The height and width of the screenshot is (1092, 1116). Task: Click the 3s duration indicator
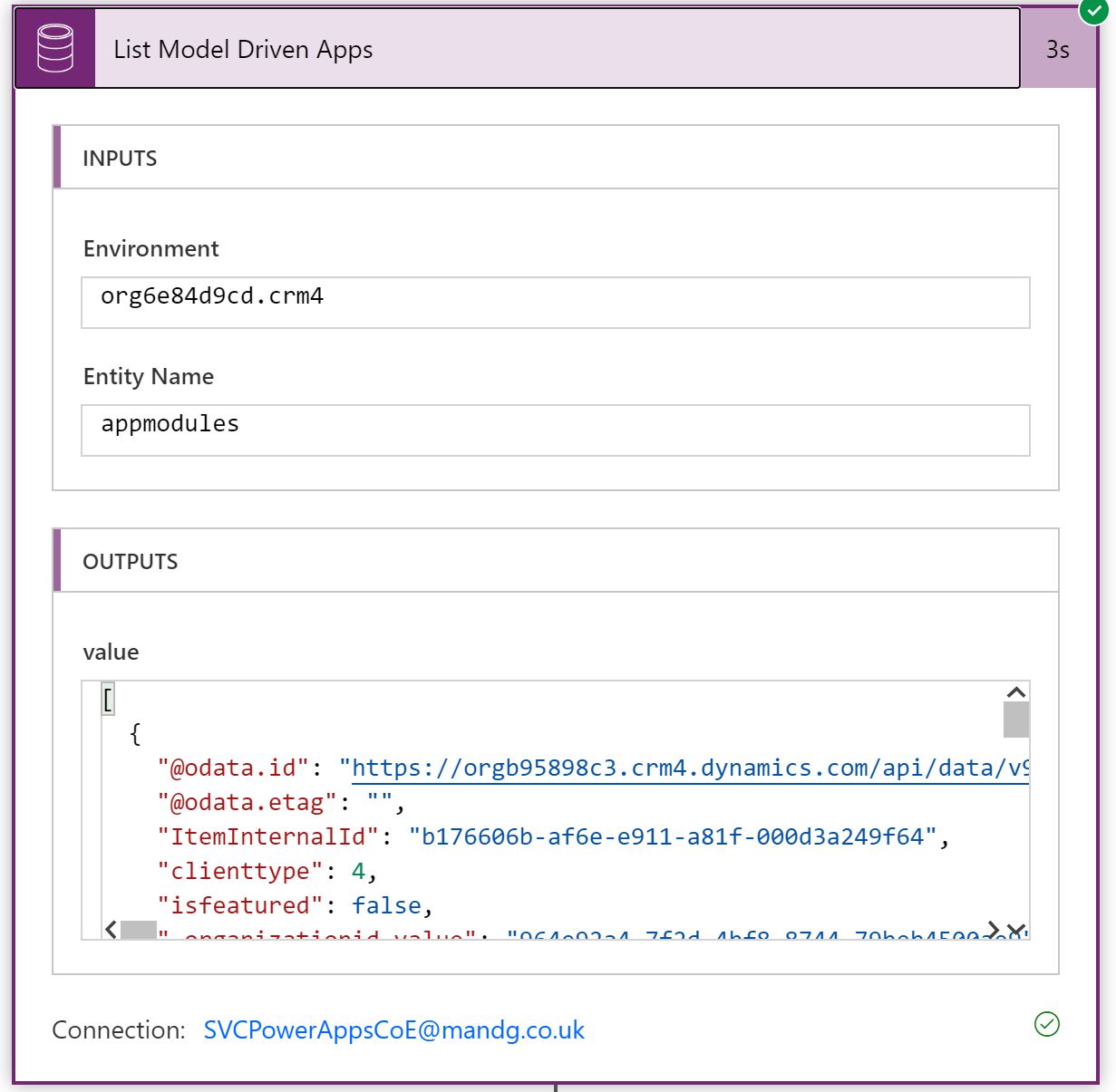[x=1060, y=50]
